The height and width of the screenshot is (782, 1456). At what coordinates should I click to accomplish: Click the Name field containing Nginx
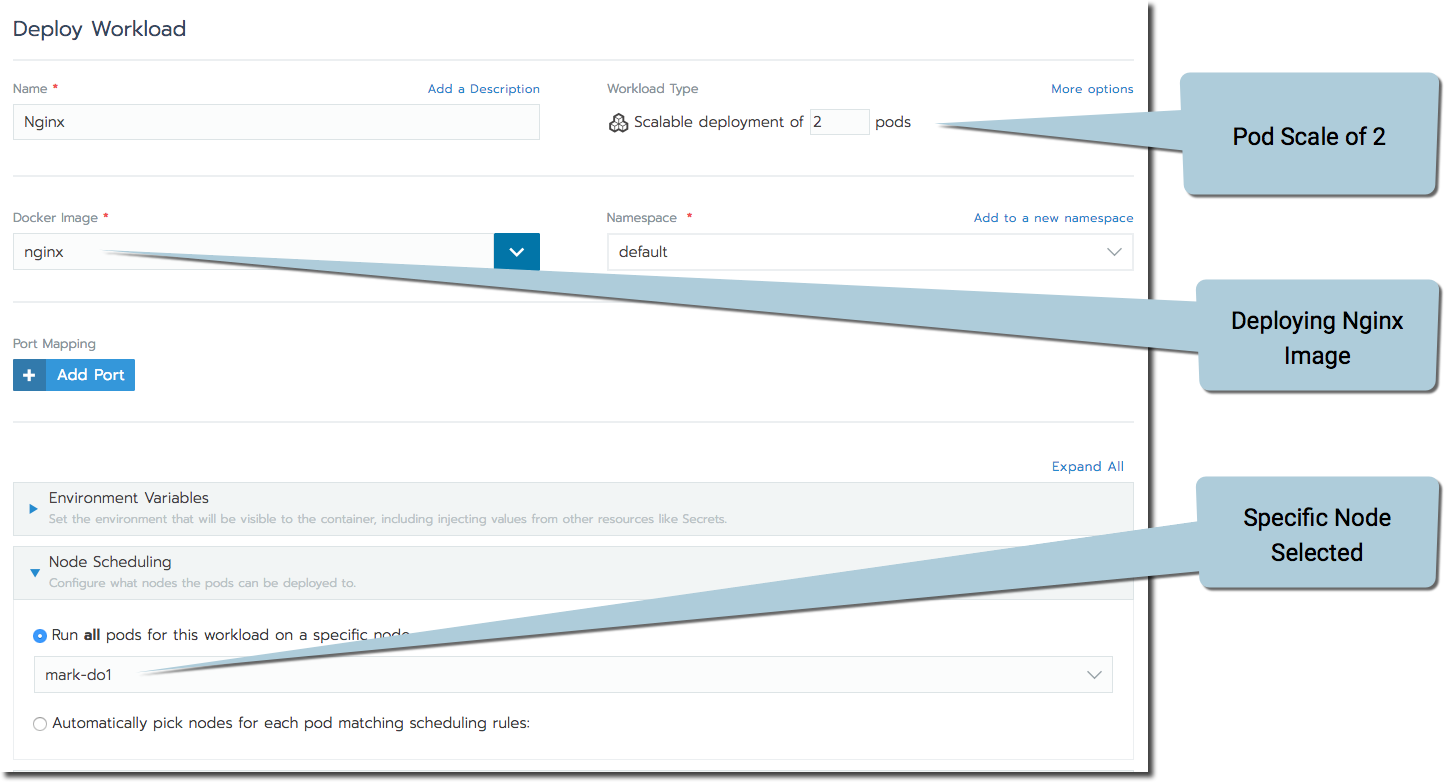[x=276, y=121]
